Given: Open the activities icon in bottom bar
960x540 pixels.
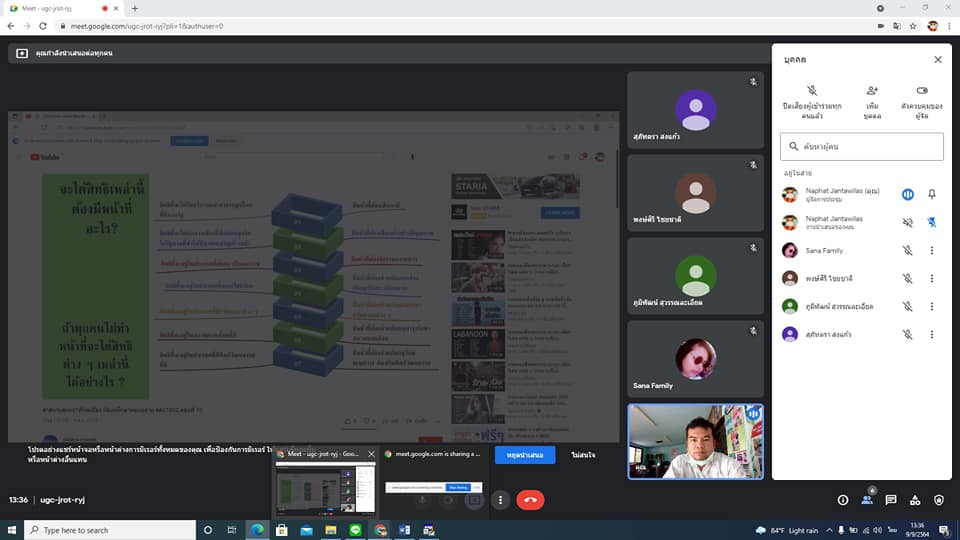Looking at the screenshot, I should point(915,500).
